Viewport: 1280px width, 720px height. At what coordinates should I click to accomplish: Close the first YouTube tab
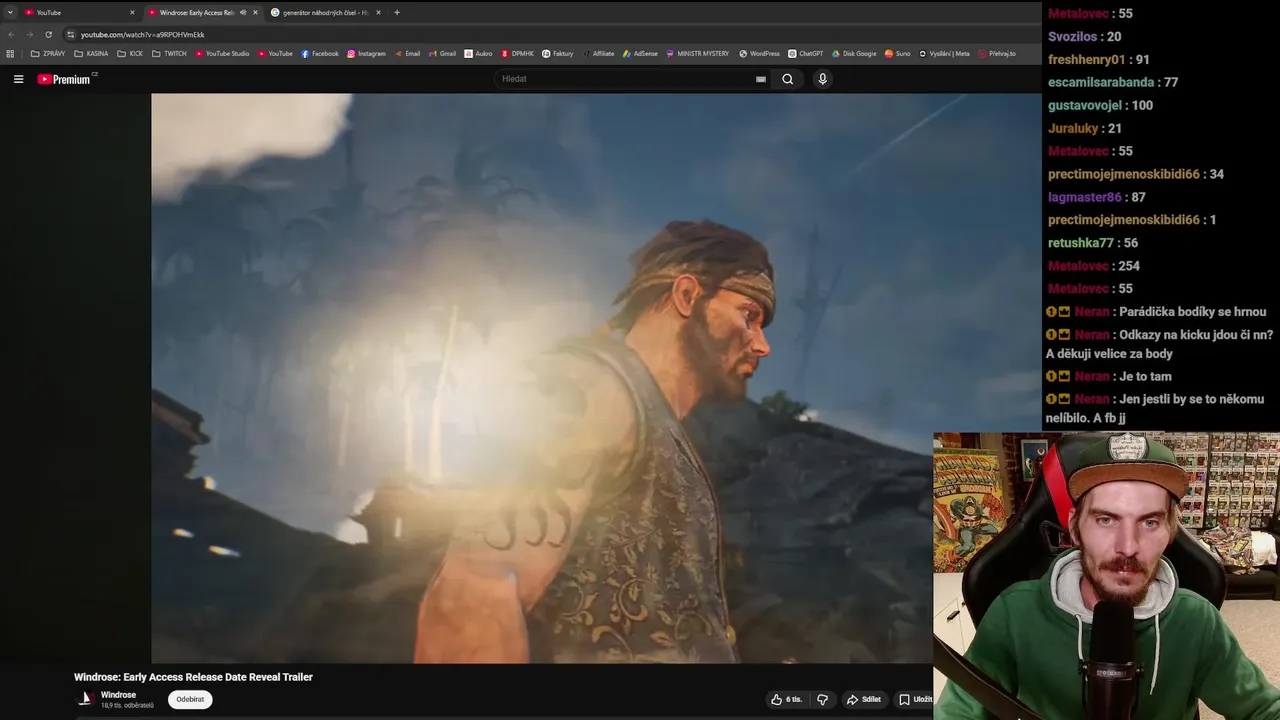[x=132, y=12]
